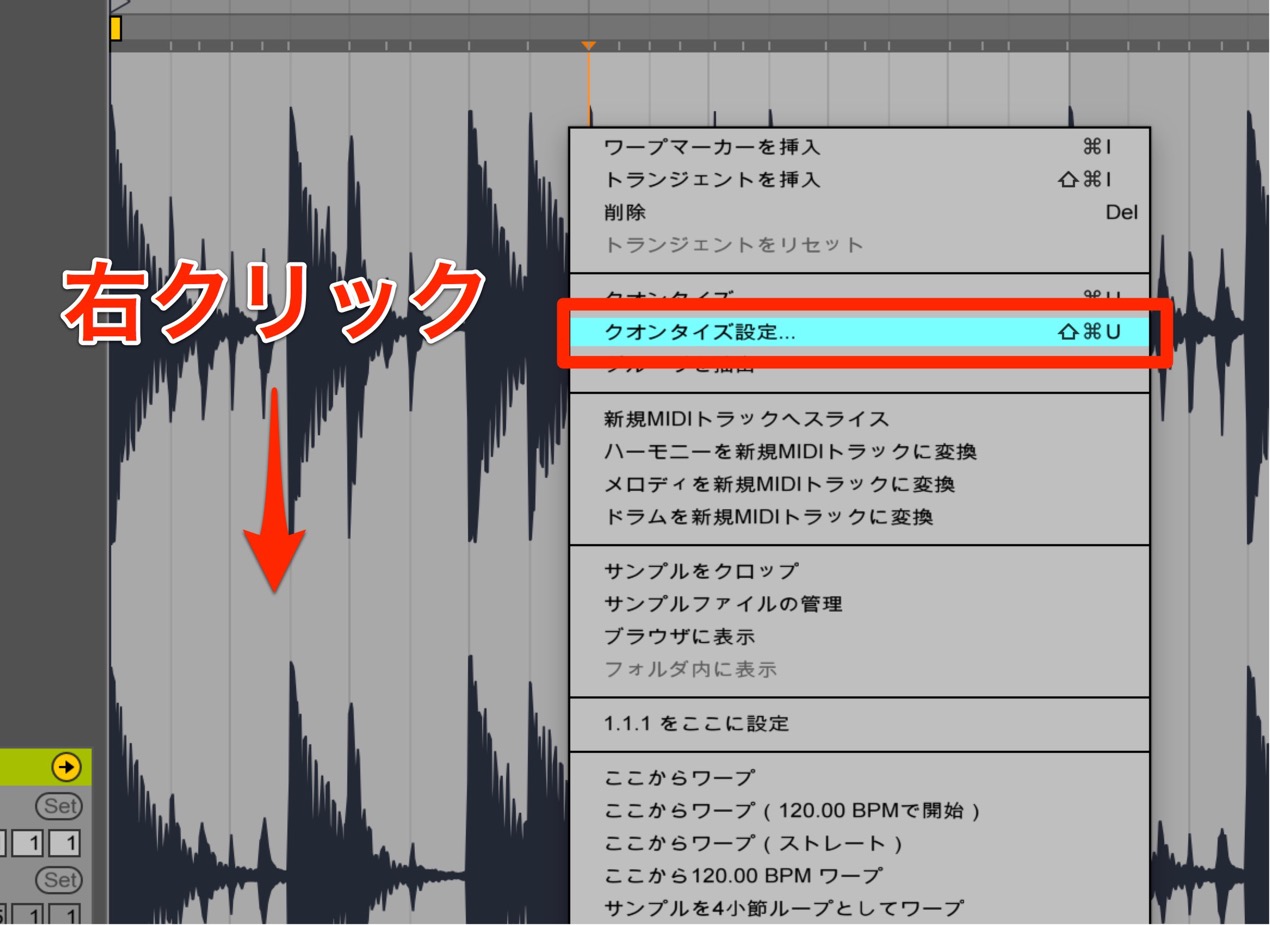This screenshot has height=925, width=1270.
Task: Click the yellow arrow button in the green bar
Action: [x=66, y=768]
